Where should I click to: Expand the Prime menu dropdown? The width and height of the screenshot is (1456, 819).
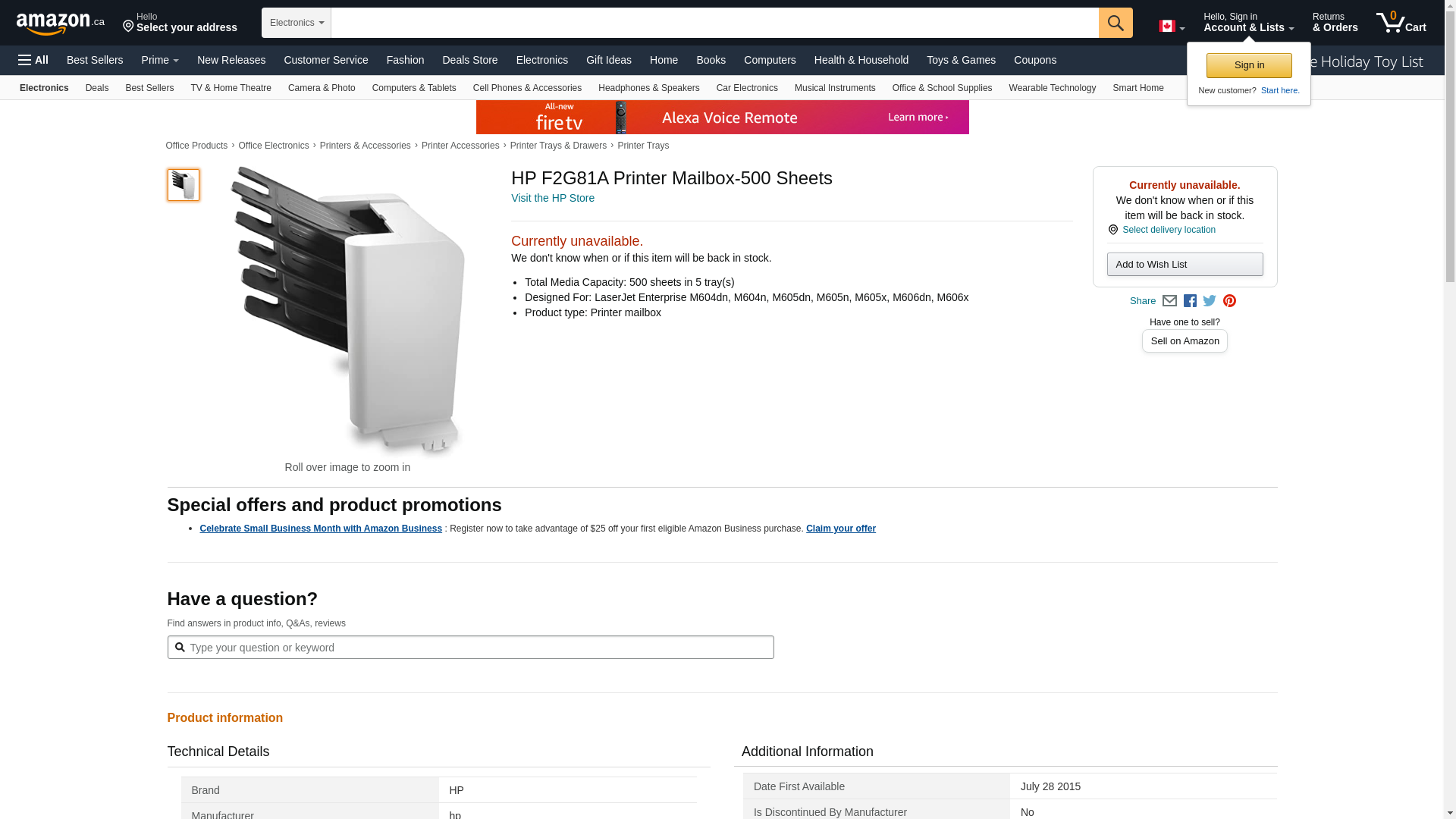[160, 60]
